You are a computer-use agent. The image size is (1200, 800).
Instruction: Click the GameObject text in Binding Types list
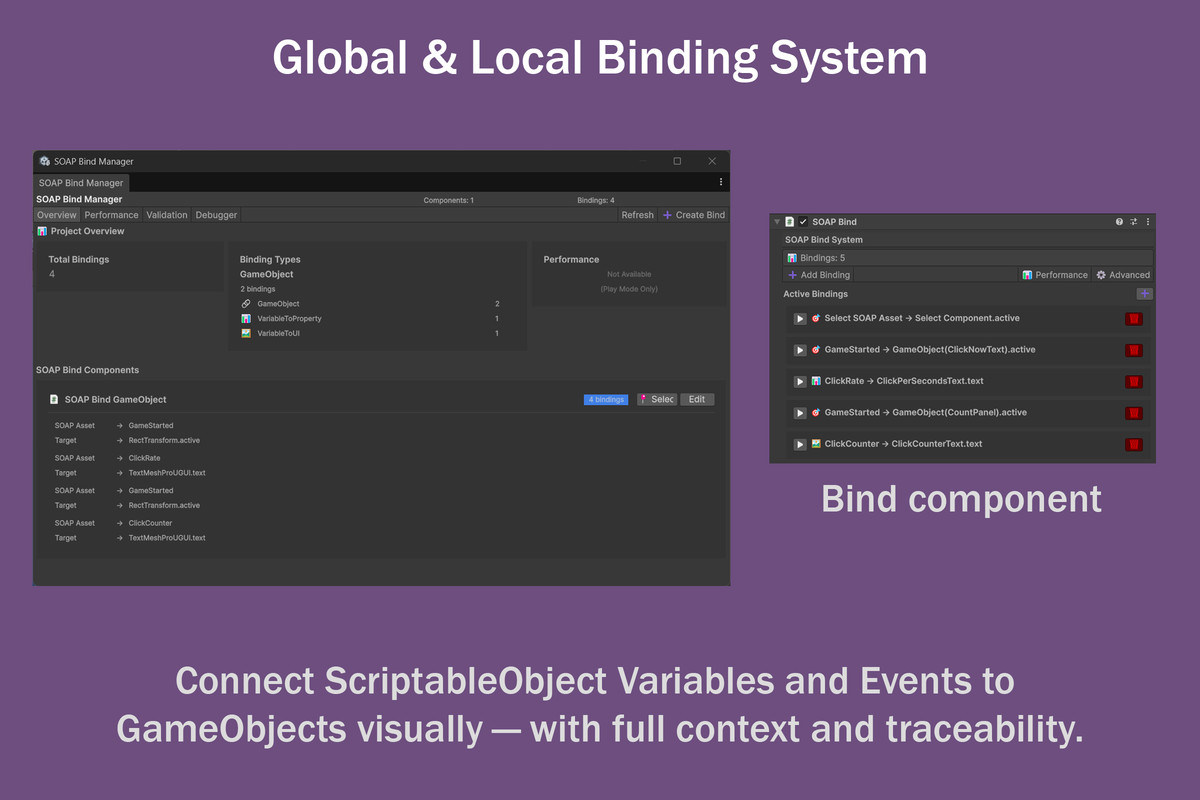pos(278,304)
